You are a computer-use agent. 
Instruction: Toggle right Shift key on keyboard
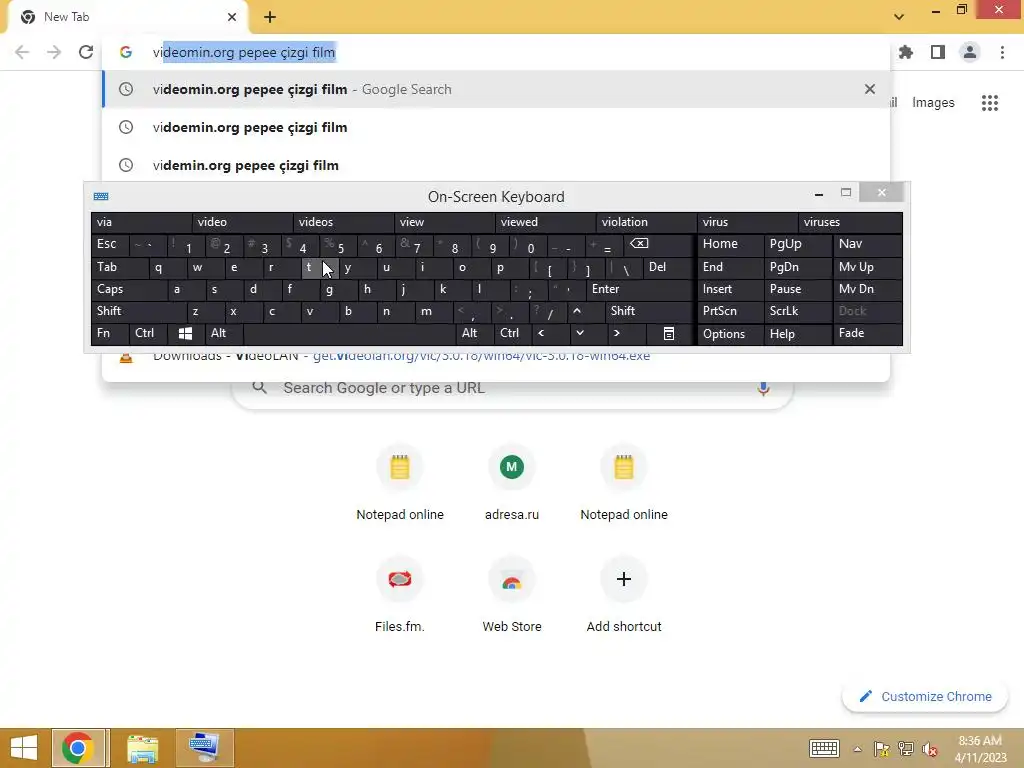(648, 312)
